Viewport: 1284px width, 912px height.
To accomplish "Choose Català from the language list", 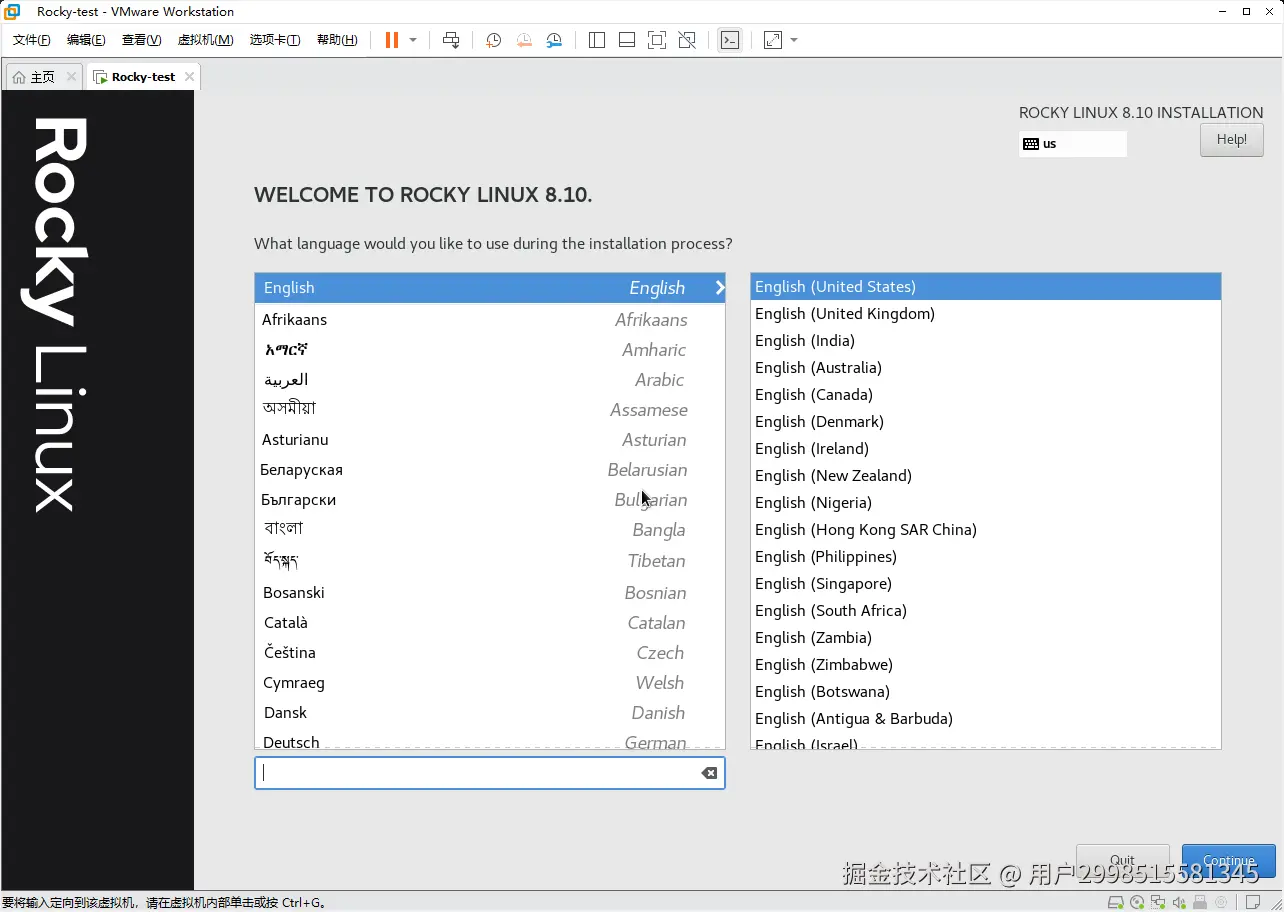I will click(490, 623).
